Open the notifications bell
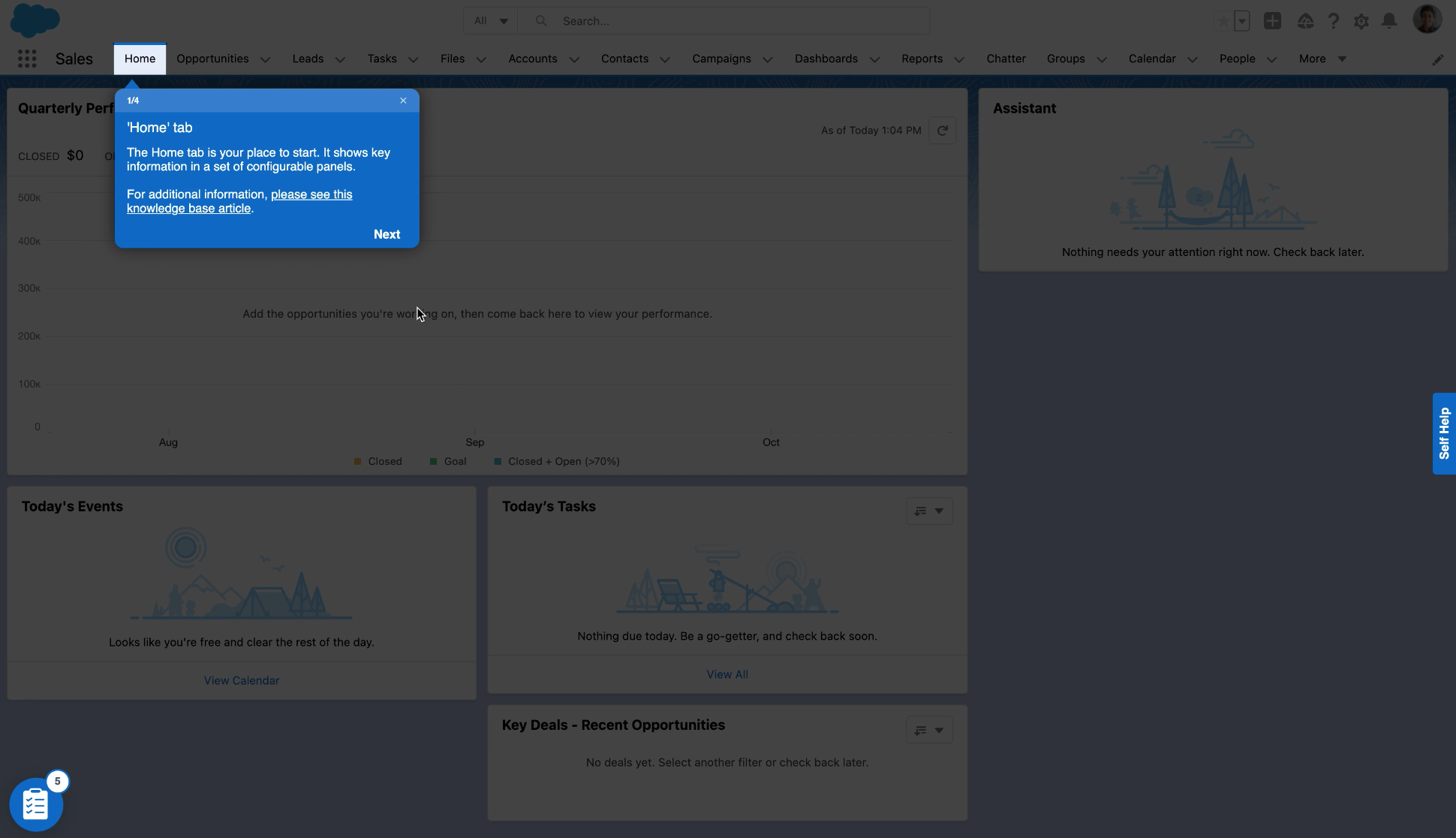The height and width of the screenshot is (838, 1456). click(x=1389, y=21)
